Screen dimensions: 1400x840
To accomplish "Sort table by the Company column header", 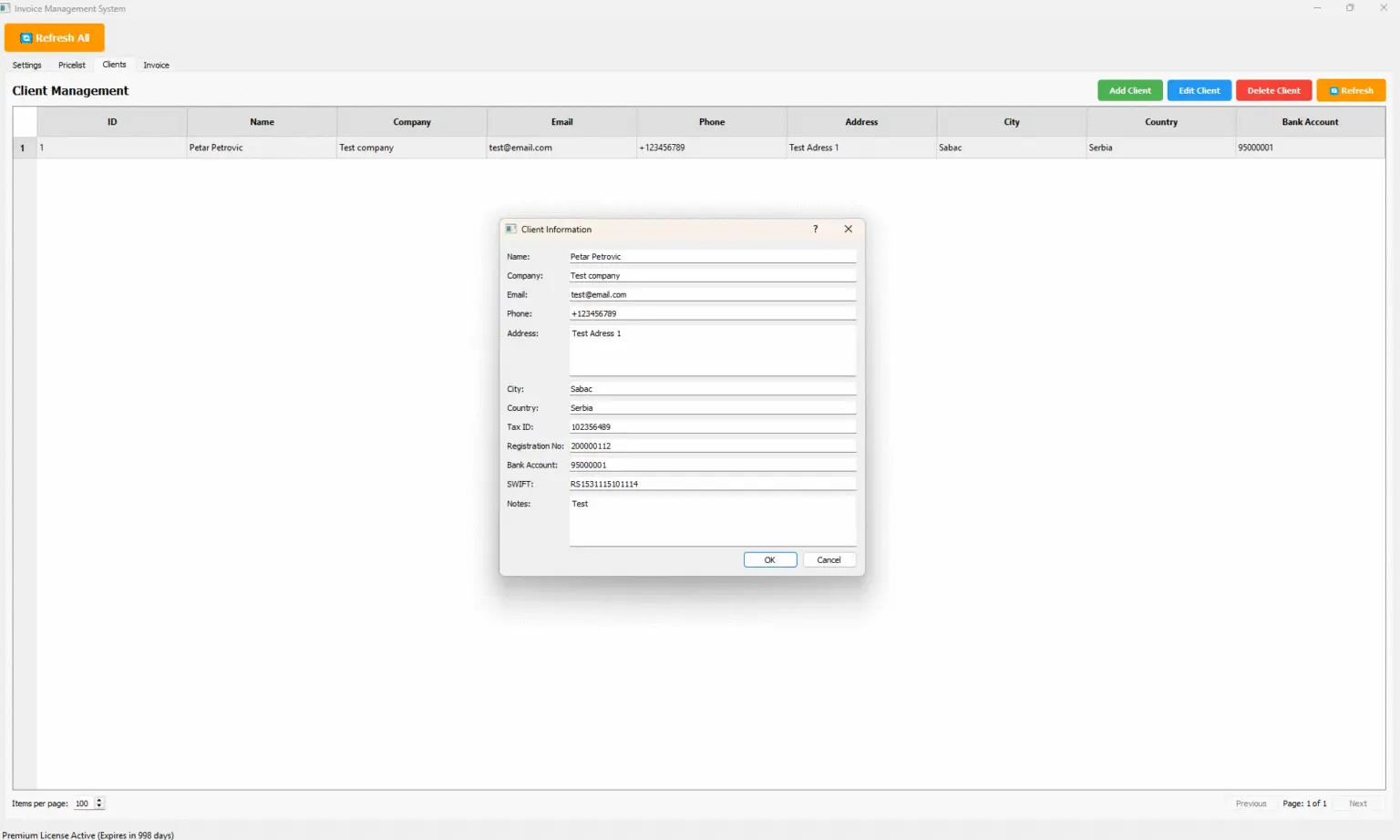I will tap(412, 122).
